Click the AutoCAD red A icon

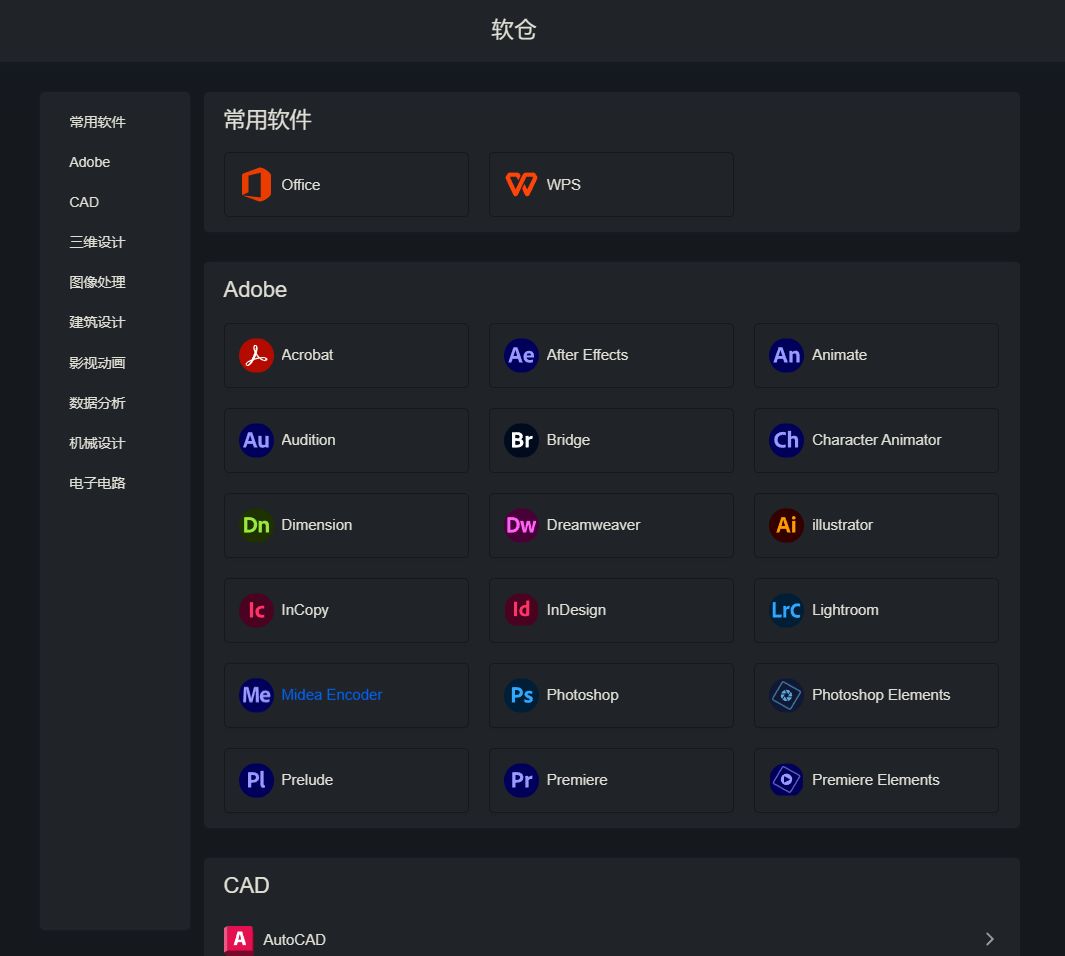tap(239, 939)
